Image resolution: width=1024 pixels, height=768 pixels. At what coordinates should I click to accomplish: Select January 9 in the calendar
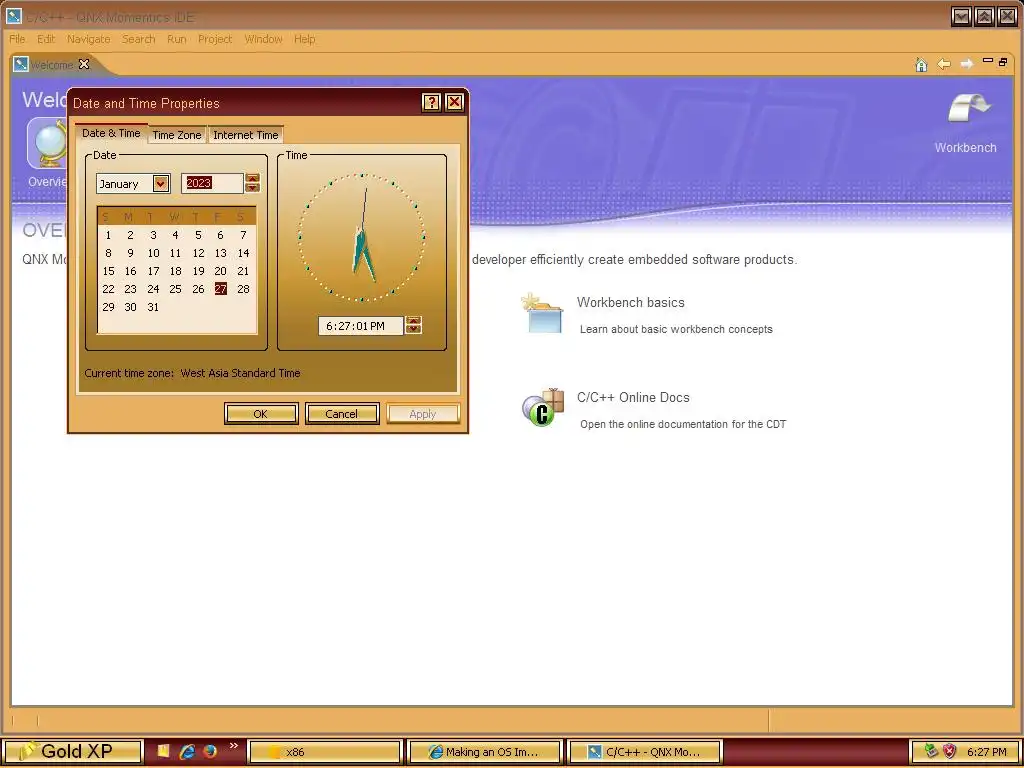(131, 253)
